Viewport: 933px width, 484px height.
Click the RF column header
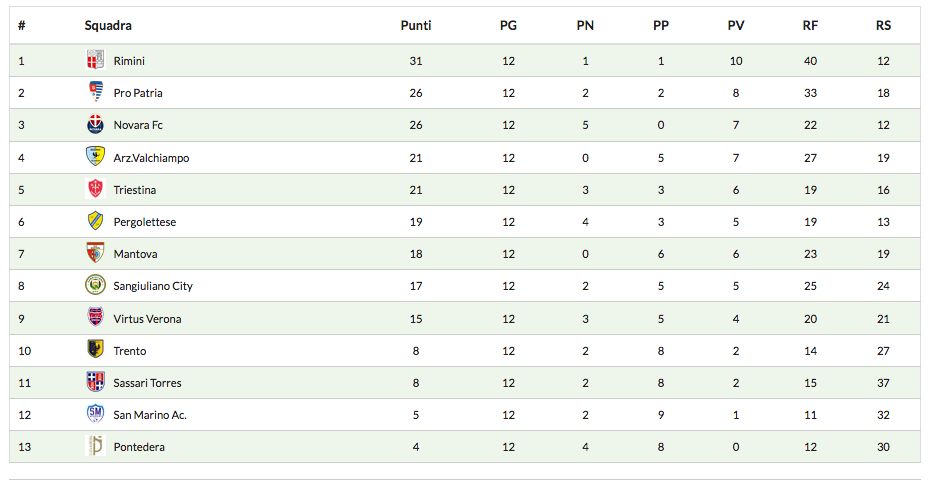[x=810, y=25]
